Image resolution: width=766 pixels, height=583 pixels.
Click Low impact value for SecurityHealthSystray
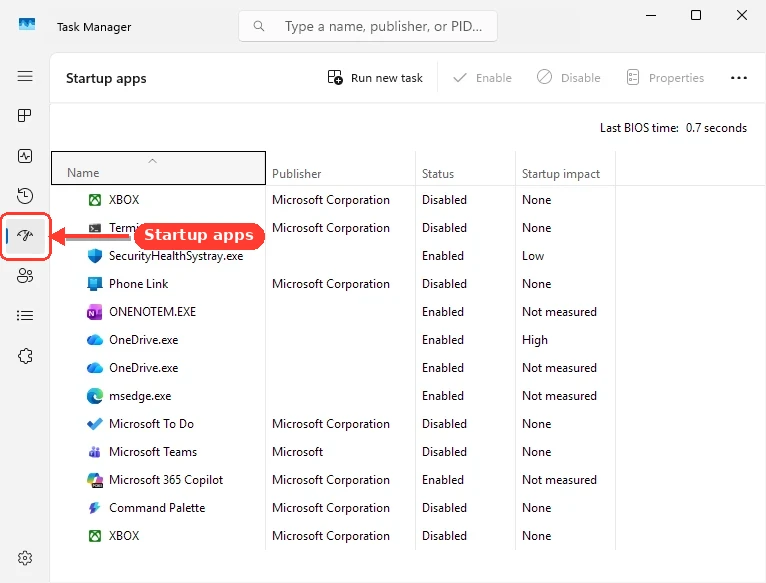(x=533, y=256)
